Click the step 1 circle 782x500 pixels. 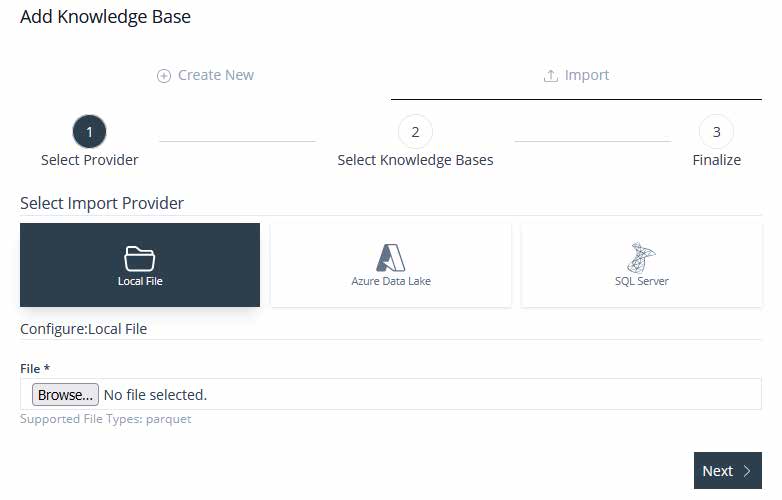[x=89, y=132]
